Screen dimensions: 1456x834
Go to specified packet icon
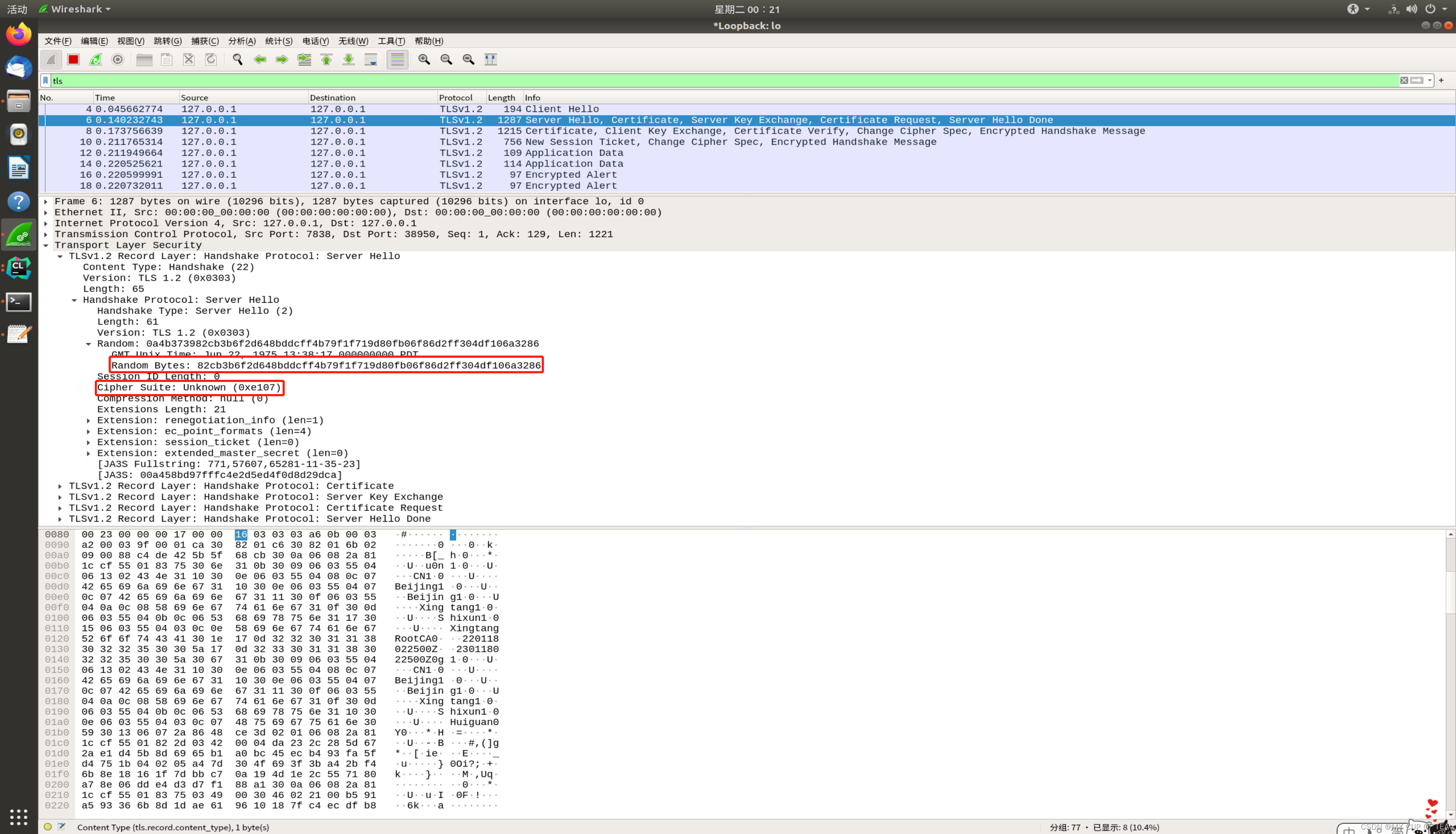(304, 60)
